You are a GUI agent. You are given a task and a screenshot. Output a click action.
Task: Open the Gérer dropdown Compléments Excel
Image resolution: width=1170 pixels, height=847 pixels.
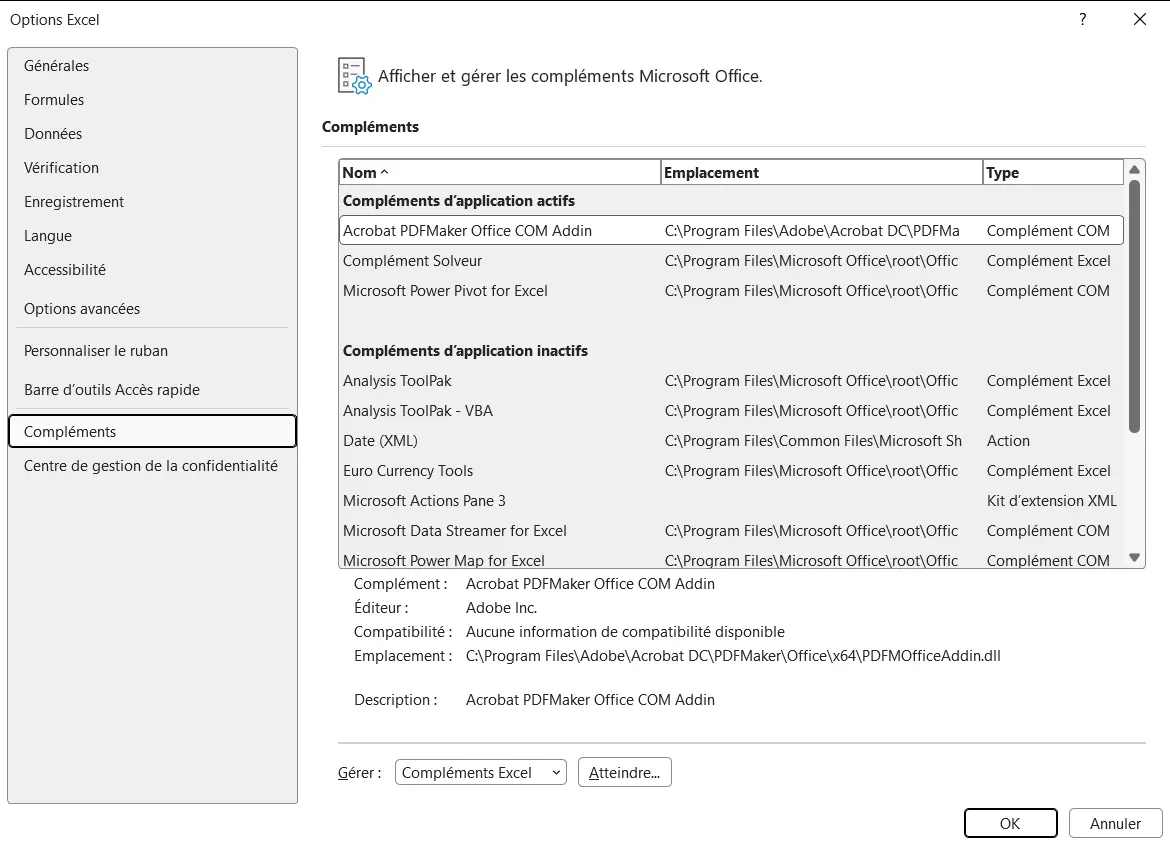coord(481,772)
